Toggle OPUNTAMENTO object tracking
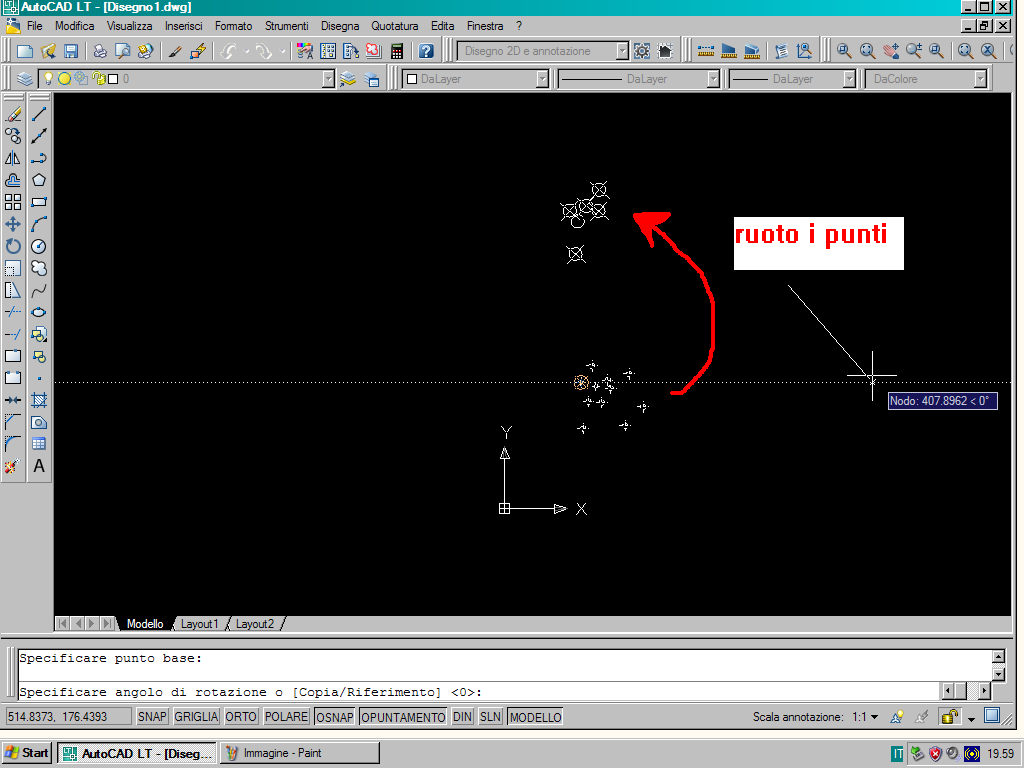 [x=403, y=717]
